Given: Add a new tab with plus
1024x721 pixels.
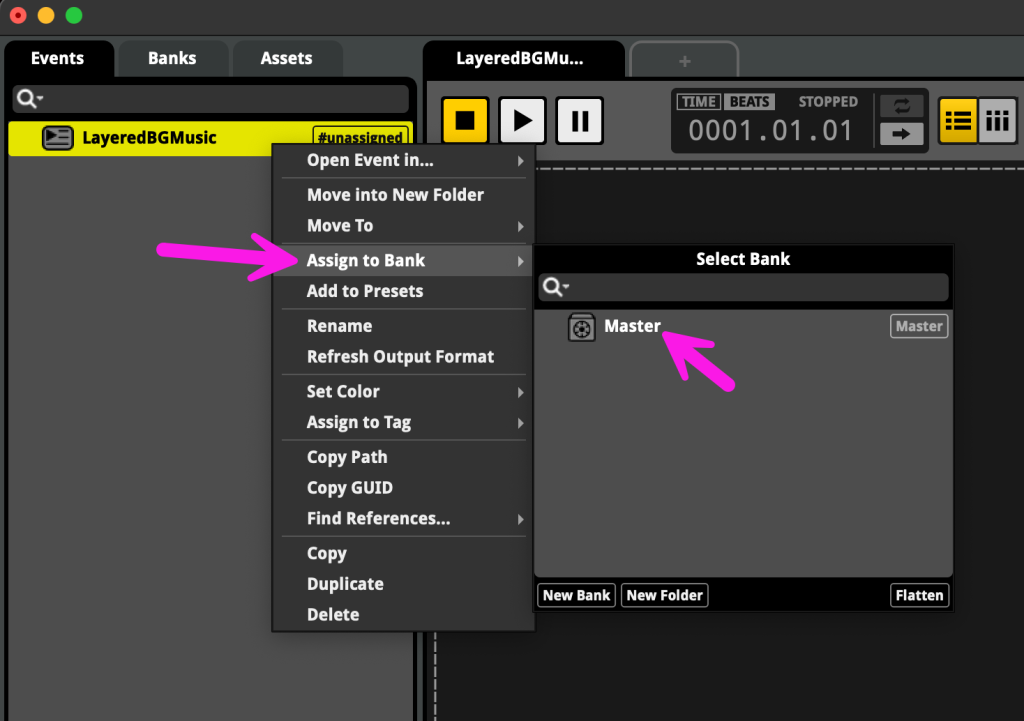Looking at the screenshot, I should click(x=684, y=61).
